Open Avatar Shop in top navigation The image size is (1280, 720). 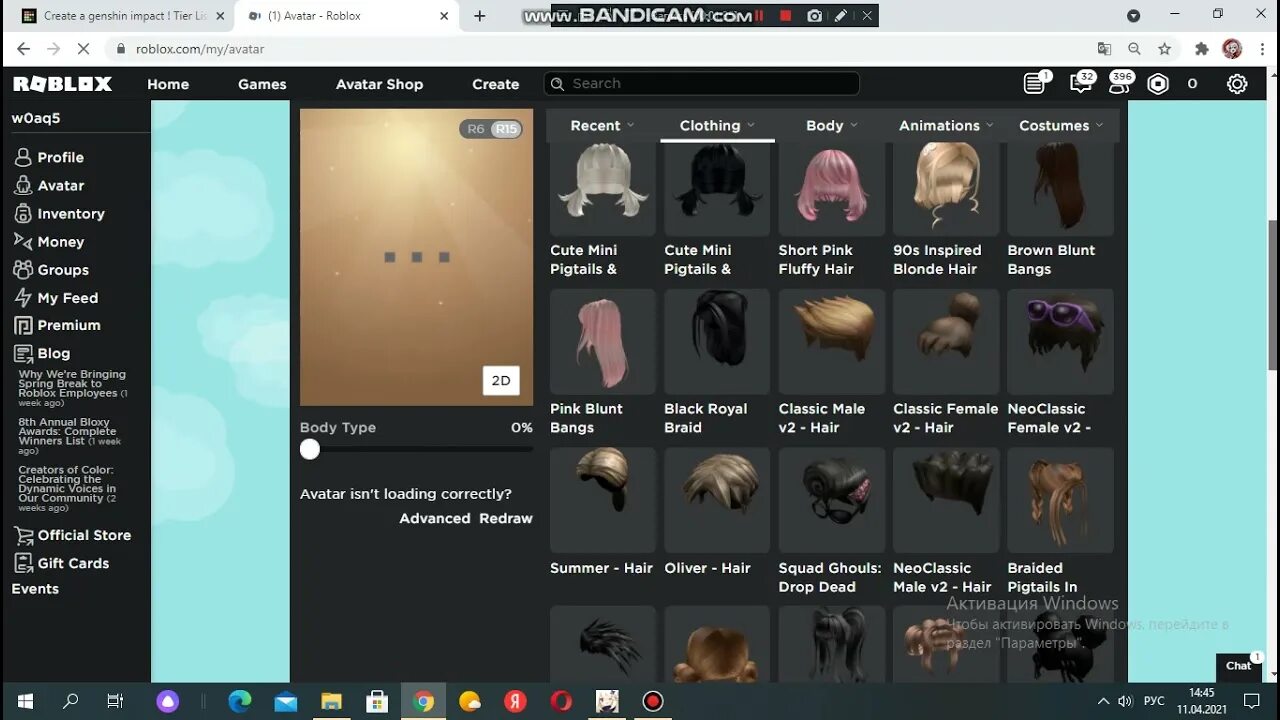(379, 84)
